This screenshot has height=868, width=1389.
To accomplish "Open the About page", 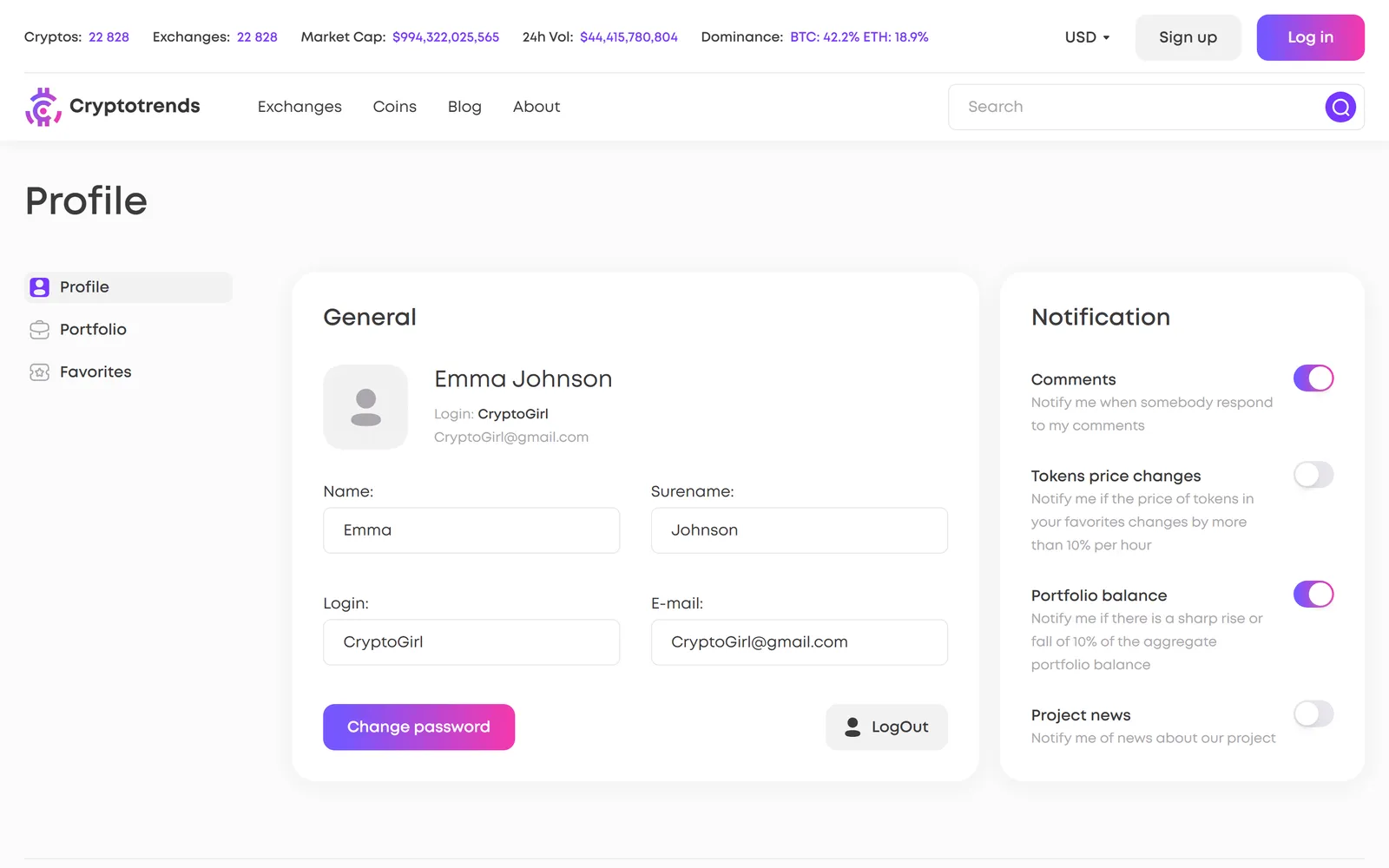I will (537, 107).
